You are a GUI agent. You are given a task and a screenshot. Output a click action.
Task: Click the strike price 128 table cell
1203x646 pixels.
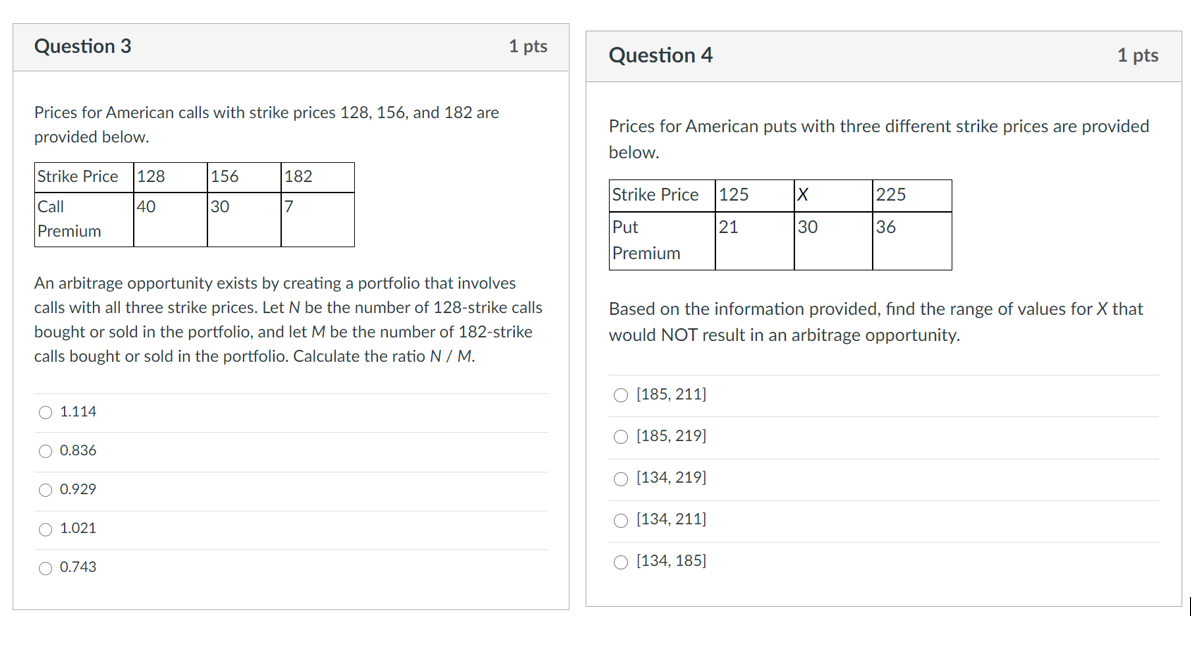pos(169,176)
